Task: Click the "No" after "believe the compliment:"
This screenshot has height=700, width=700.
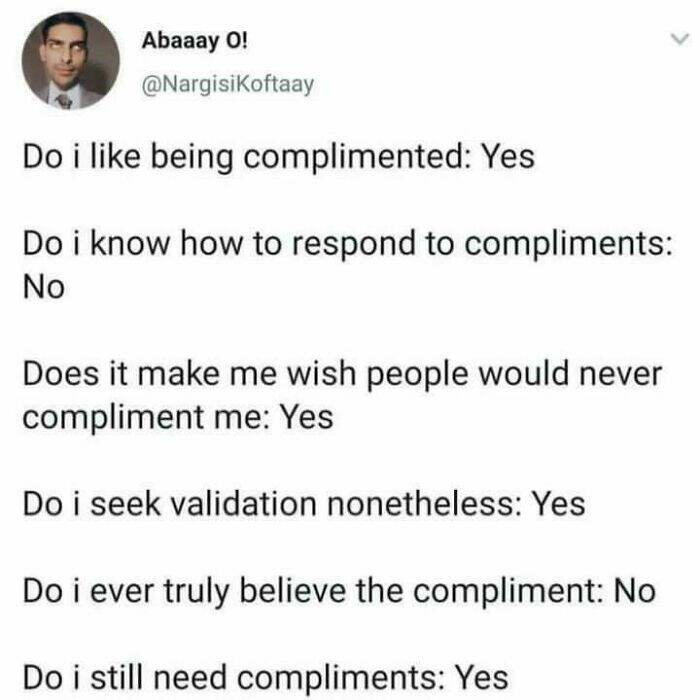Action: click(x=633, y=592)
